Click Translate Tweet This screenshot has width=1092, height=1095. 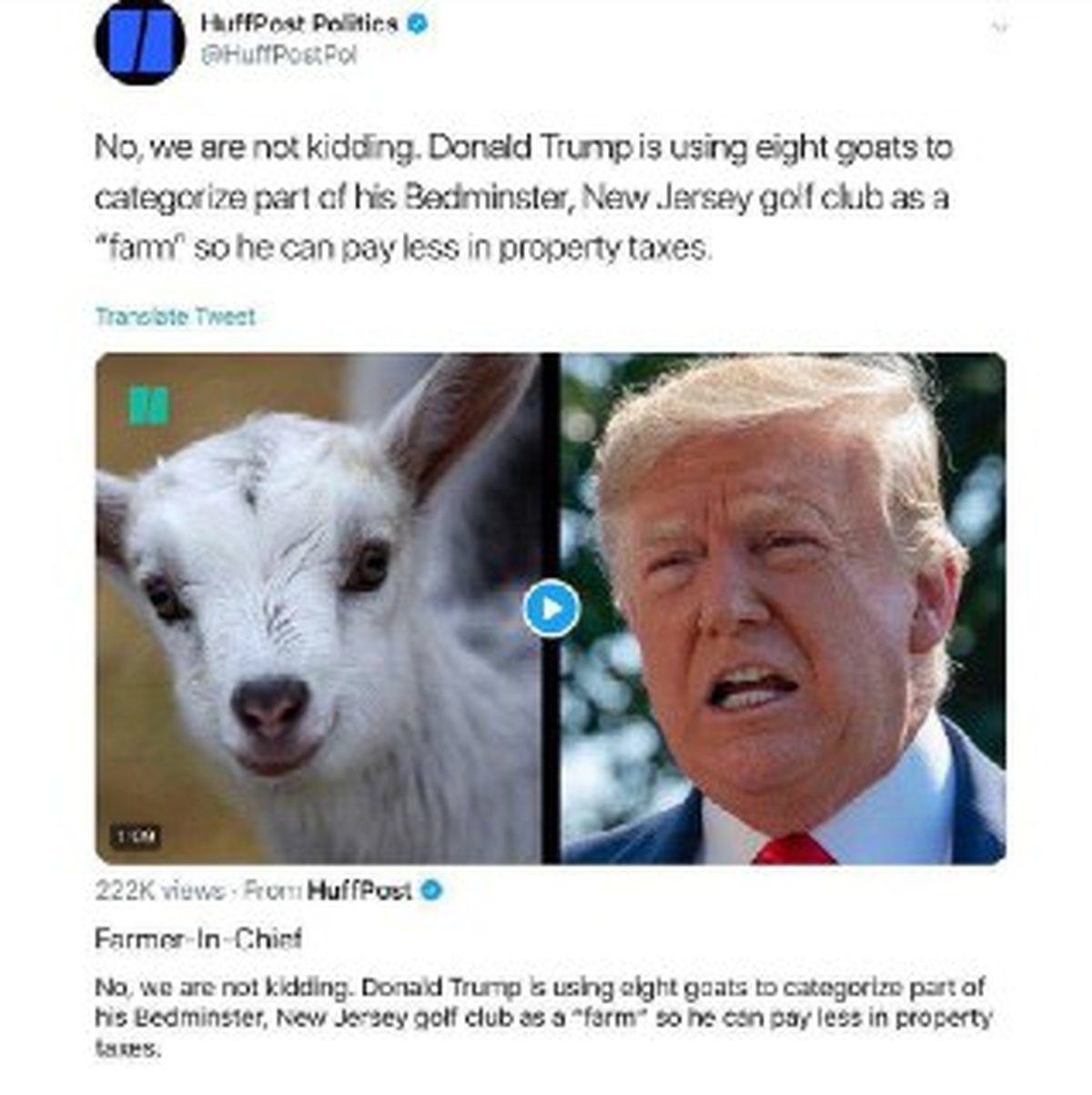[x=175, y=317]
